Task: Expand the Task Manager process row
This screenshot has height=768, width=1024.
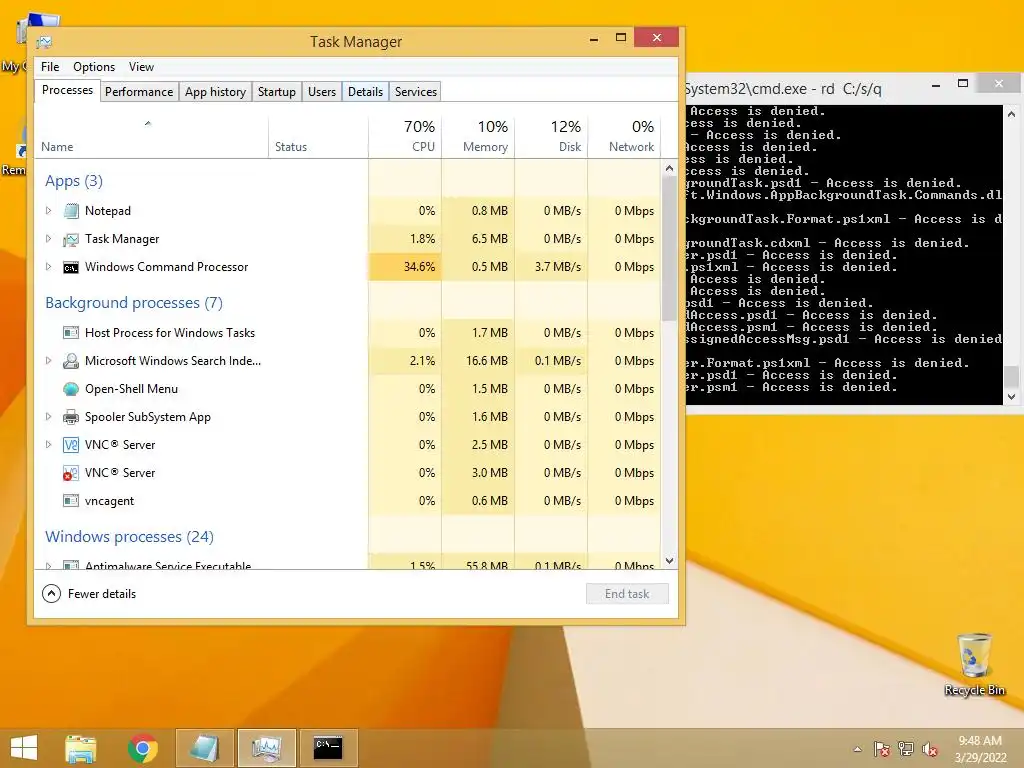Action: point(48,239)
